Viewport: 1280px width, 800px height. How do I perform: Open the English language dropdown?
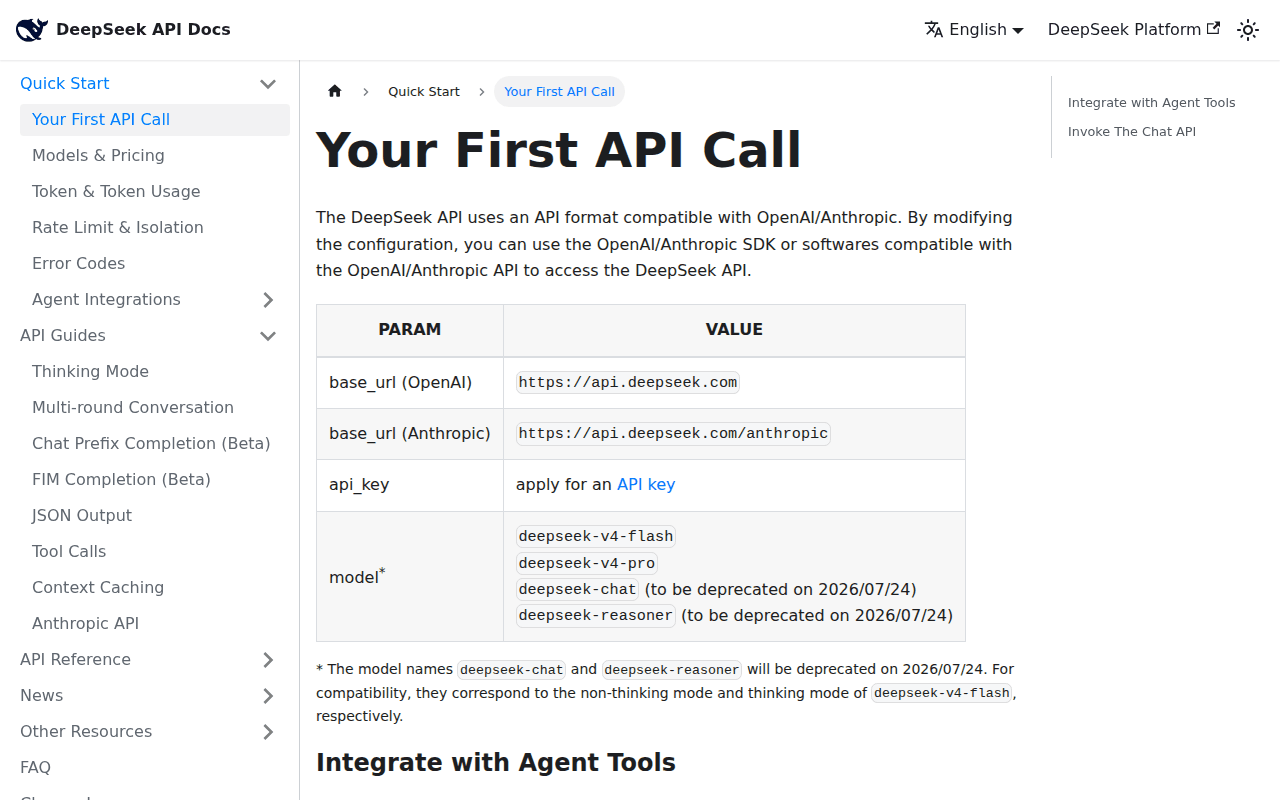click(974, 30)
